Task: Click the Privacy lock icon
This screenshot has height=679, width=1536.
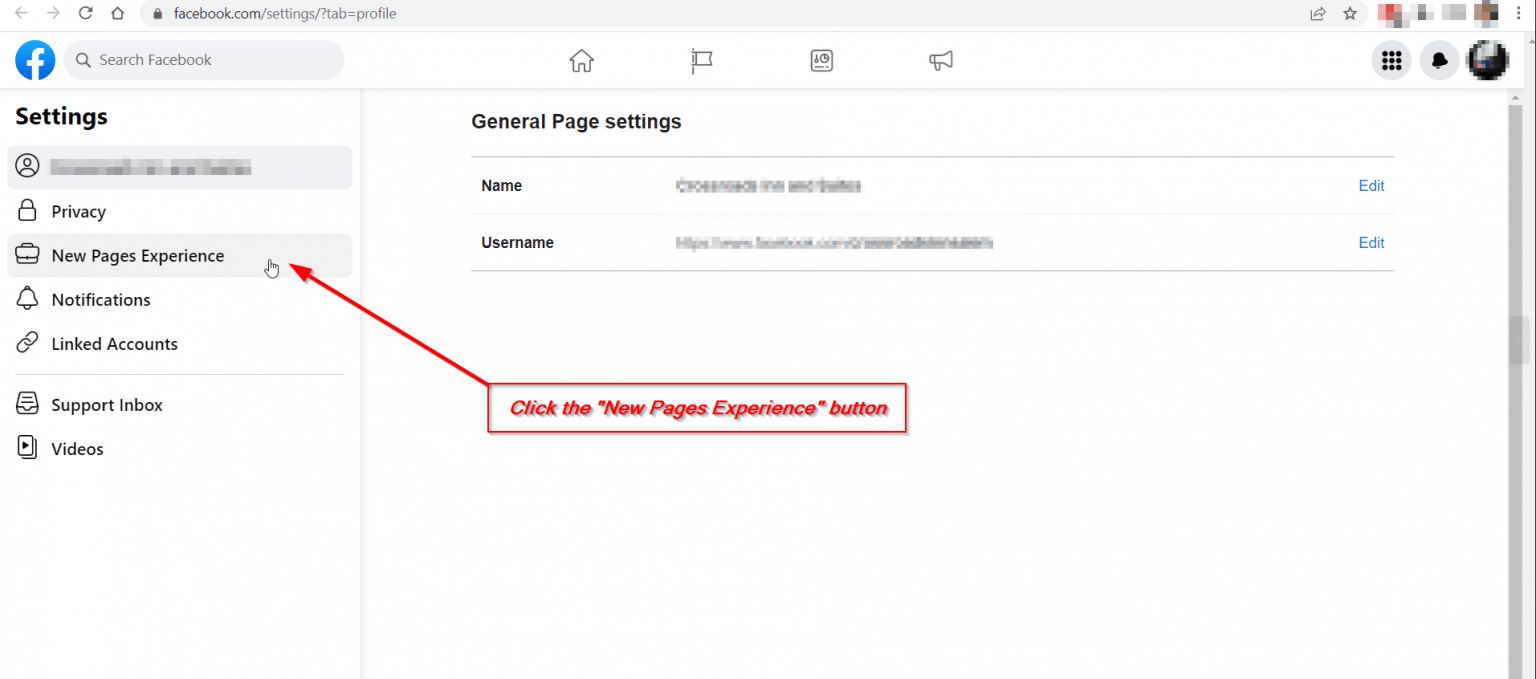Action: [x=27, y=211]
